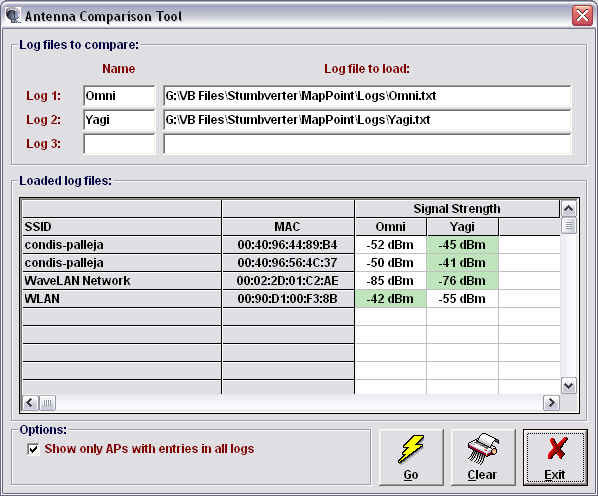Click the table's scroll down arrow
The image size is (598, 496).
click(x=568, y=386)
